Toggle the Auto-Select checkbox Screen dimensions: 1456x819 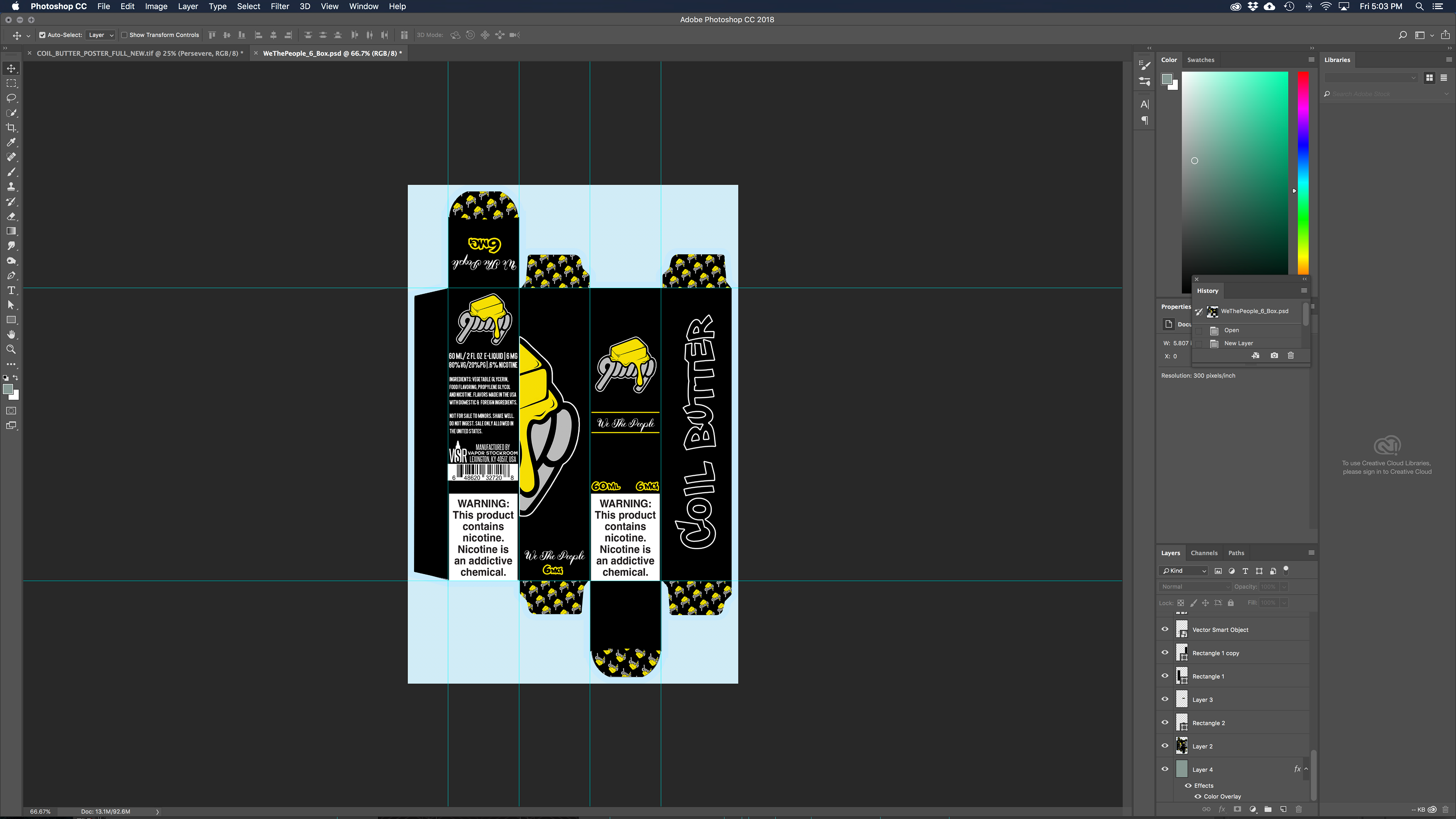coord(42,35)
